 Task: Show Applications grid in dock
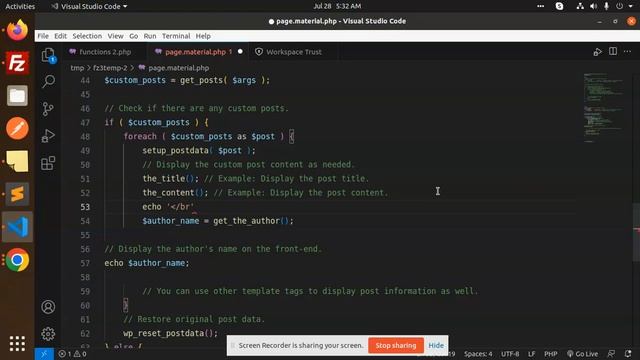tap(17, 344)
